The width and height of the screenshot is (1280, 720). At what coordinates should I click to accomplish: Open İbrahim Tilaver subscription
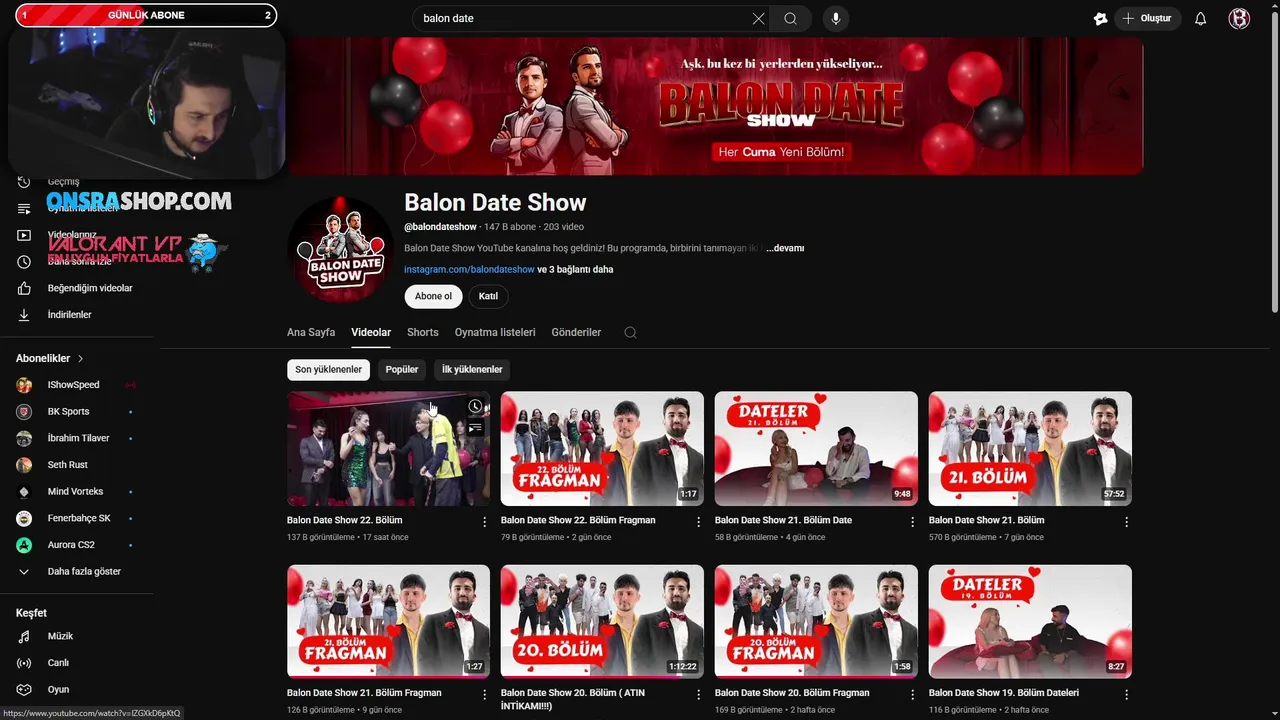[77, 438]
